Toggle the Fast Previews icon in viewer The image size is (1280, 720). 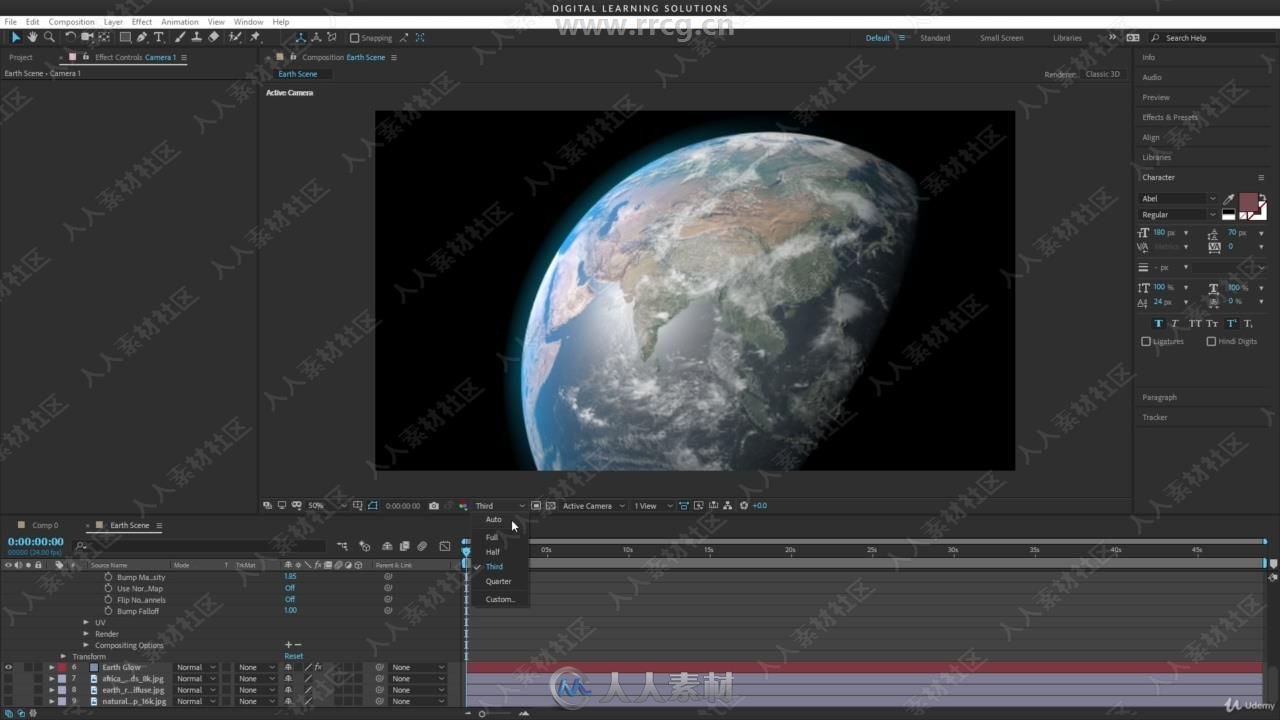pyautogui.click(x=698, y=506)
